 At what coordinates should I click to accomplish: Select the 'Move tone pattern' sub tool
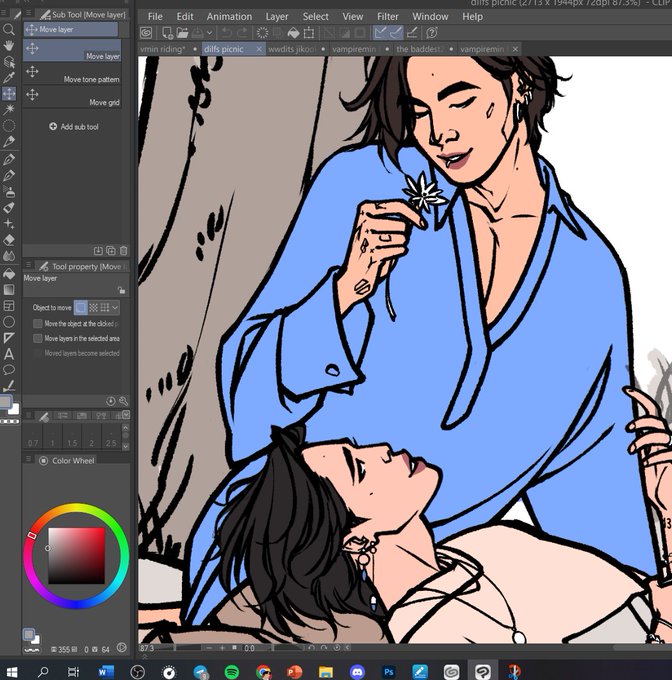pyautogui.click(x=72, y=74)
